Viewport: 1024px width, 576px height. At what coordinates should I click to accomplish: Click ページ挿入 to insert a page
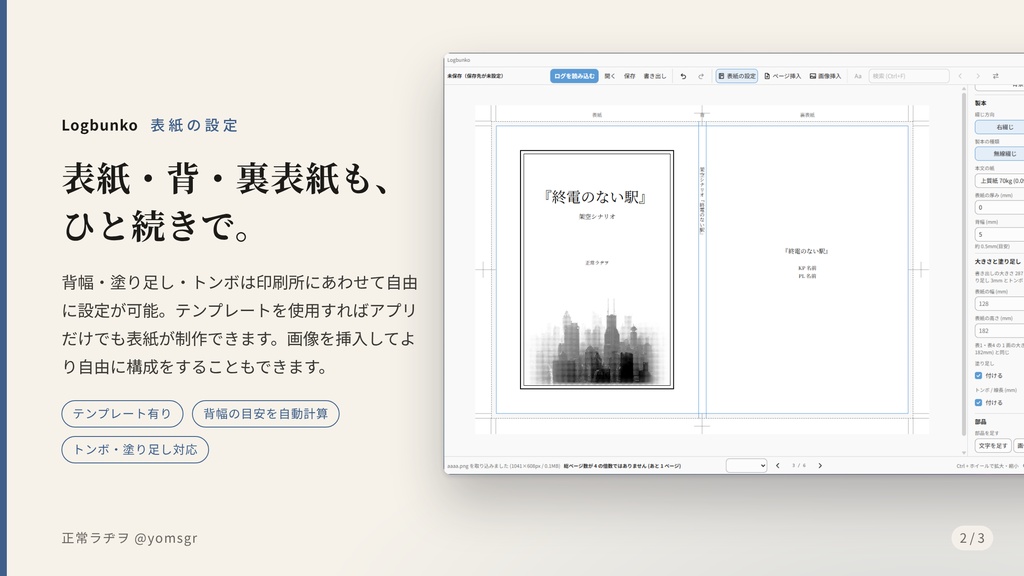coord(782,76)
